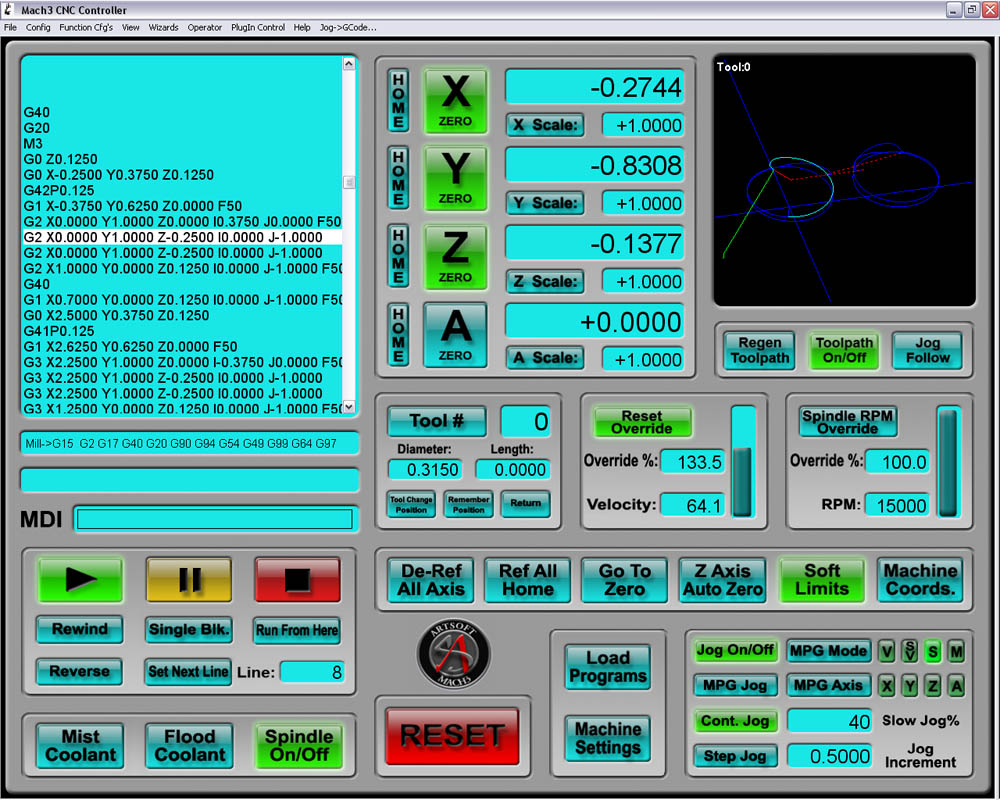1000x800 pixels.
Task: Click Run From Here
Action: tap(297, 630)
